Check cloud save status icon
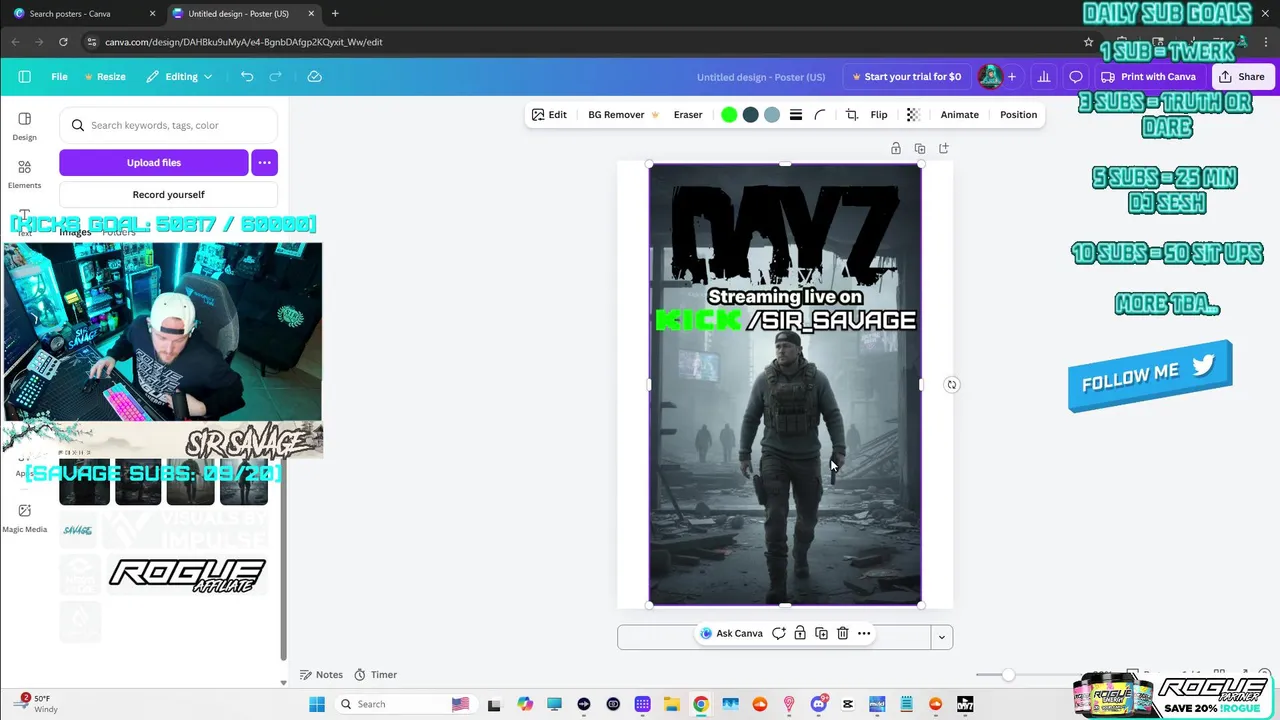 314,76
